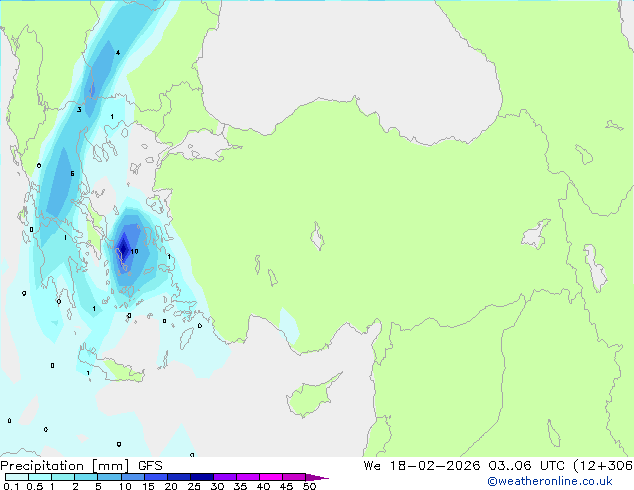Viewport: 634px width, 490px height.
Task: Click the '0.1' legend scale label
Action: click(x=11, y=486)
